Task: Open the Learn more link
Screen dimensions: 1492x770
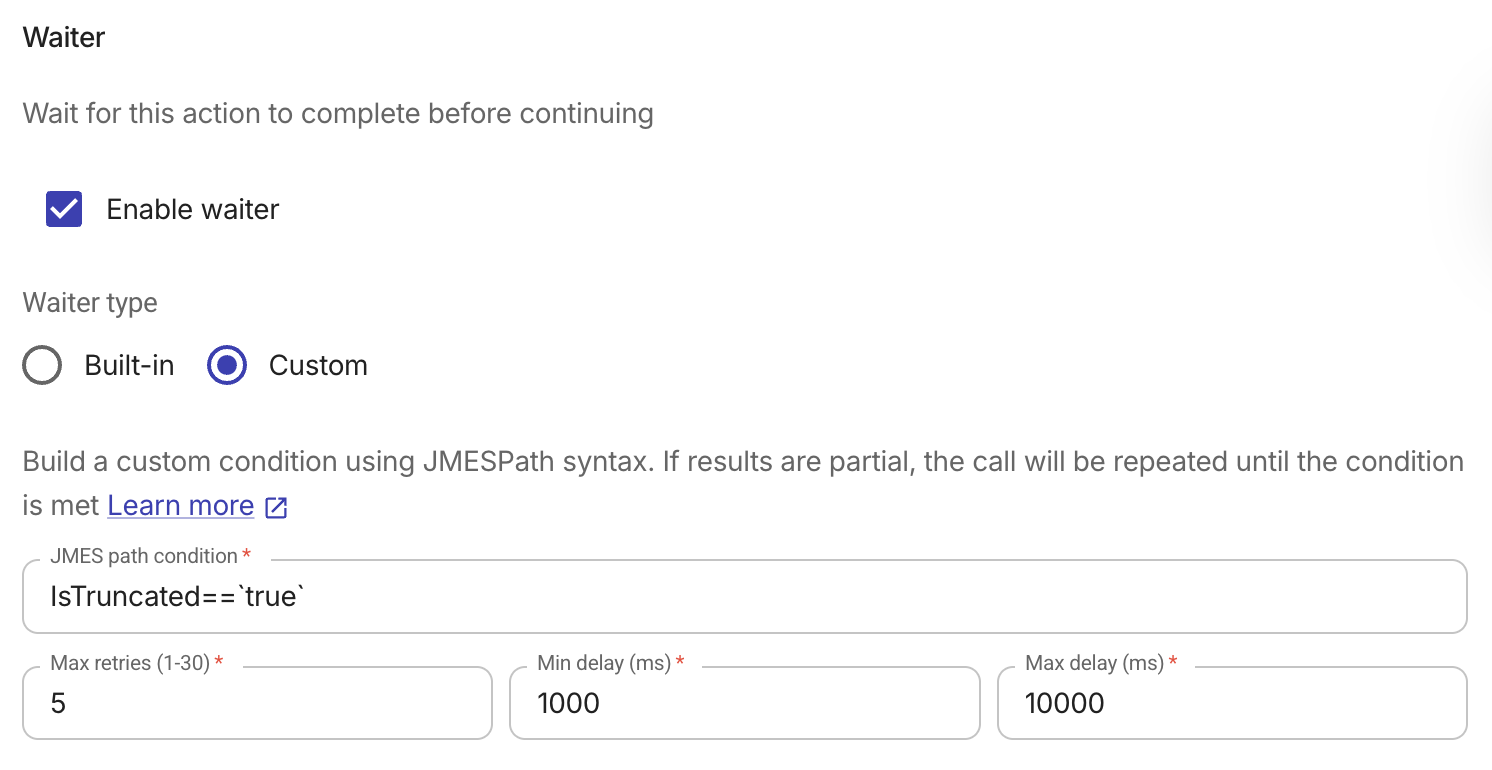Action: coord(181,506)
